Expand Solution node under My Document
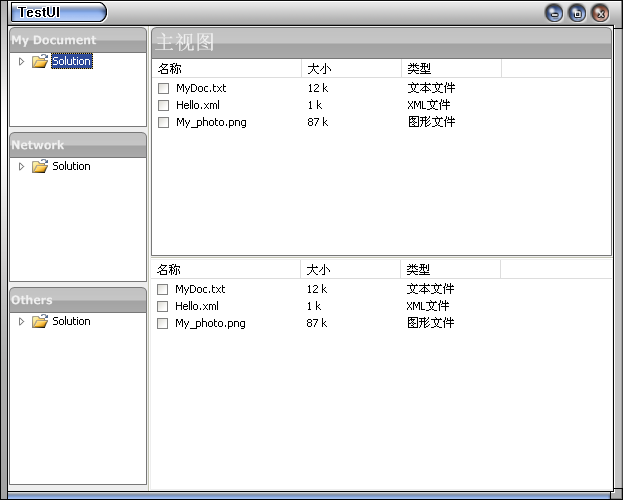Screen dimensions: 623x500 coord(21,61)
